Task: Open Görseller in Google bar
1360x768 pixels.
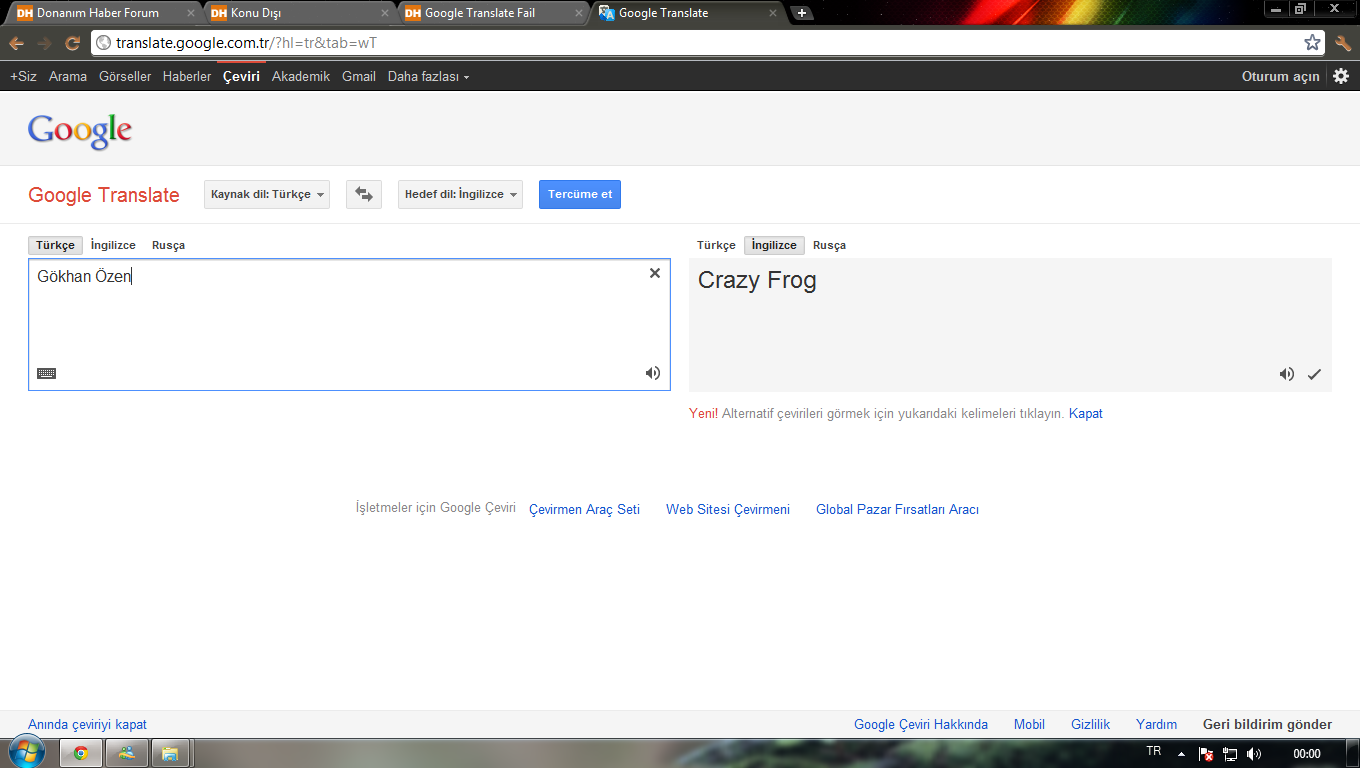Action: (125, 76)
